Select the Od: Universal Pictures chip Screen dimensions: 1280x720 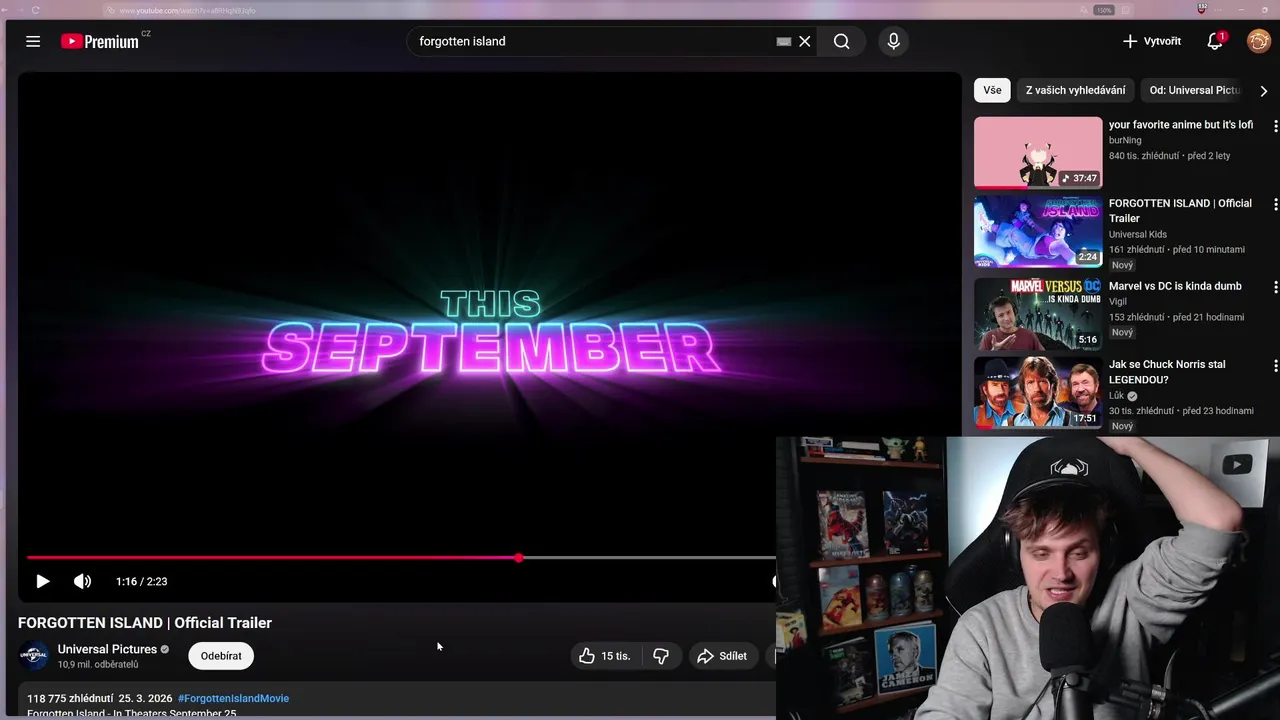pyautogui.click(x=1195, y=90)
